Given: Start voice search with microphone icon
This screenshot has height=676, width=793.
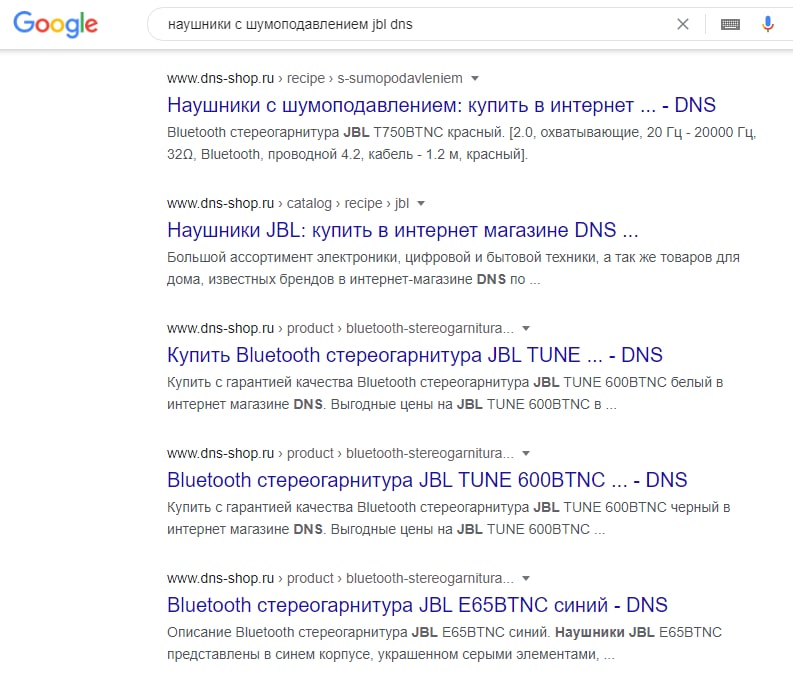Looking at the screenshot, I should point(768,24).
